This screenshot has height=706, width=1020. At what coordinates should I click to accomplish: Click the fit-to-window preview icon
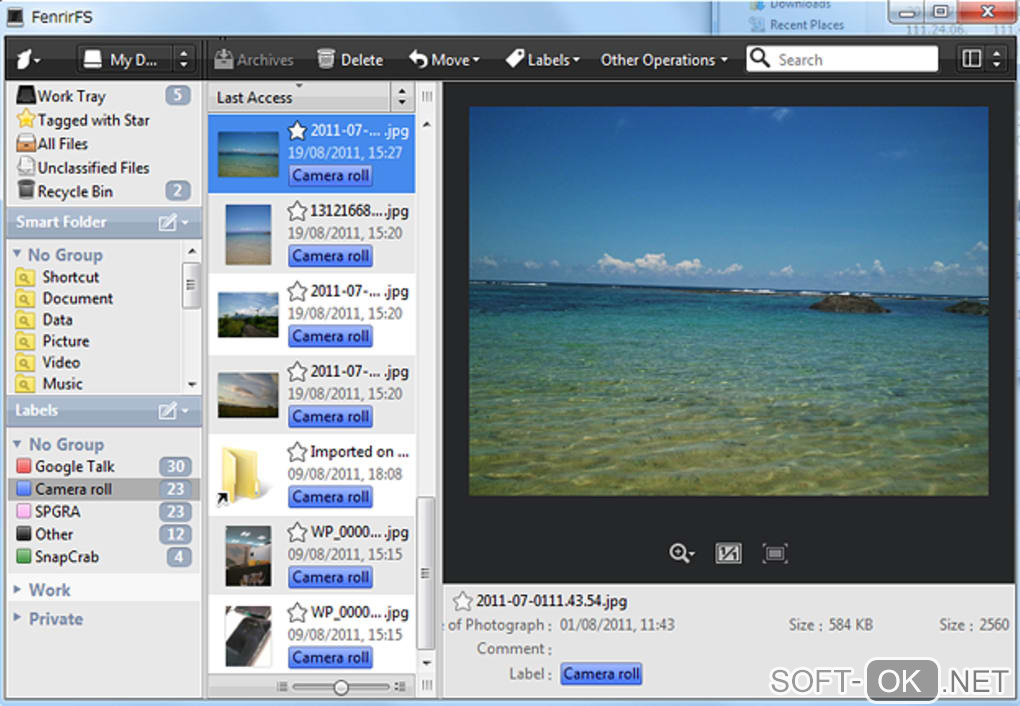(728, 554)
